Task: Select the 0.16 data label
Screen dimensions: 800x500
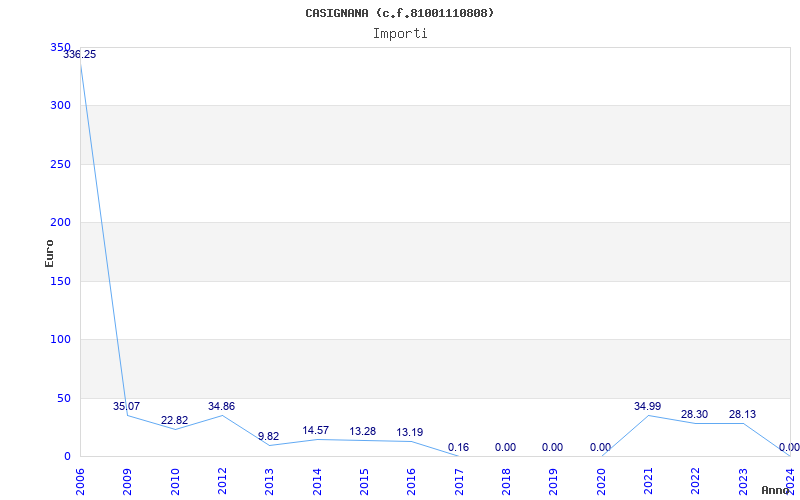Action: (458, 447)
